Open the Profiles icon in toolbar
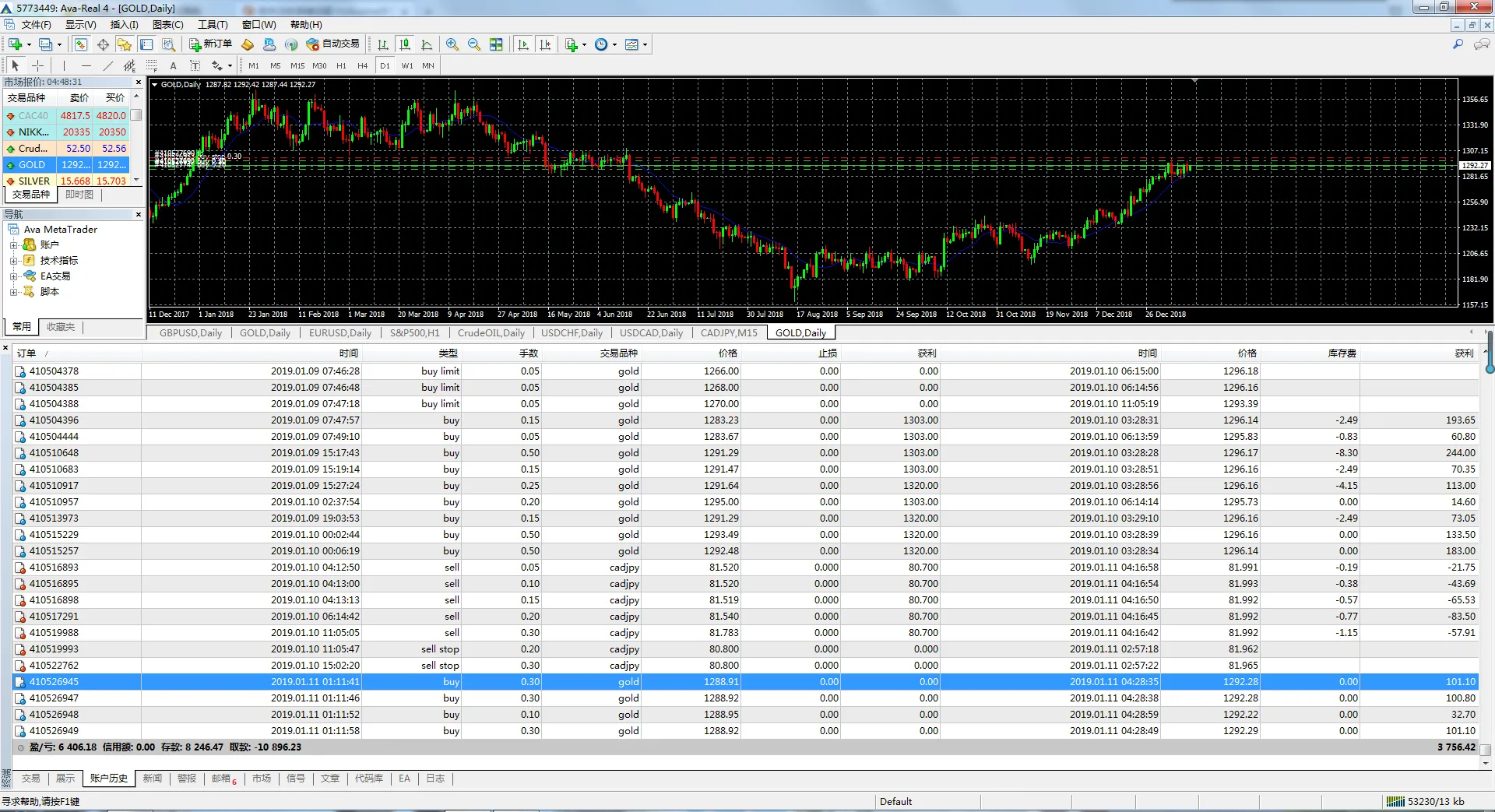 [x=46, y=44]
